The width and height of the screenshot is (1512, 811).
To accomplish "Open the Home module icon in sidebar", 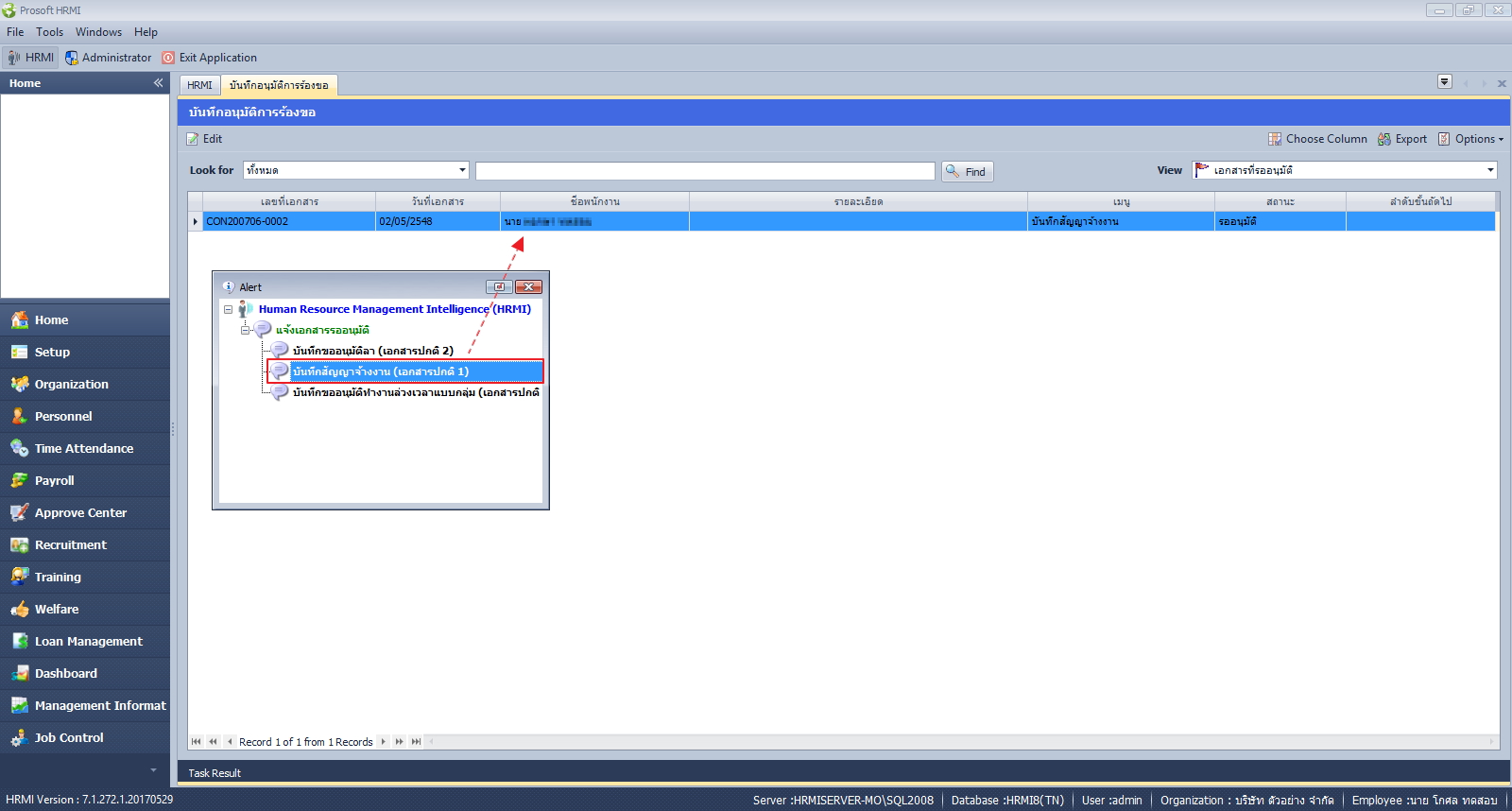I will pos(20,319).
